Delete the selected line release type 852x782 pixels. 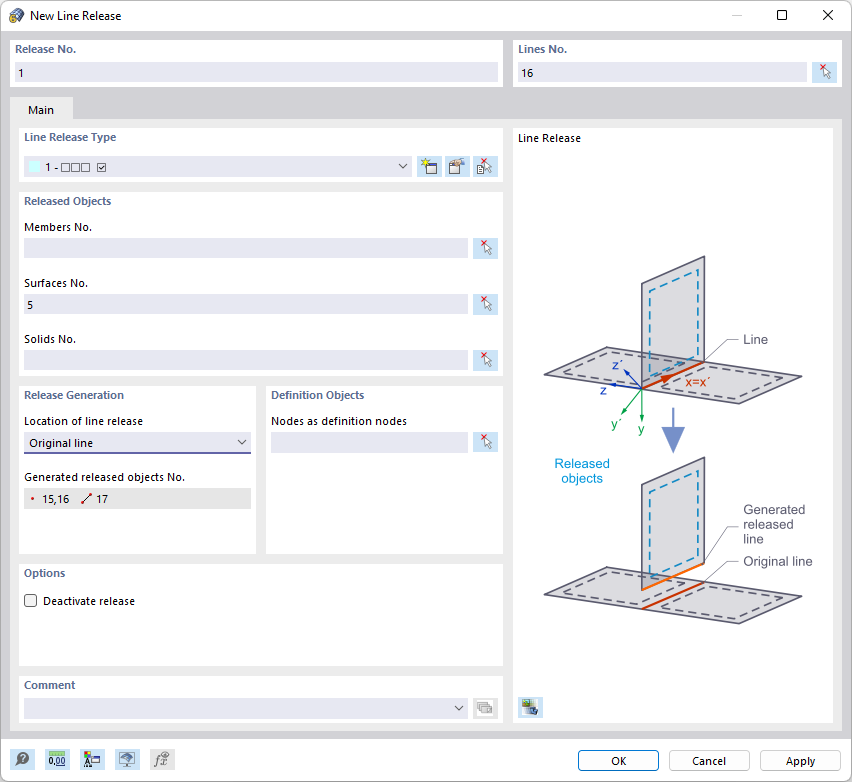tap(484, 166)
